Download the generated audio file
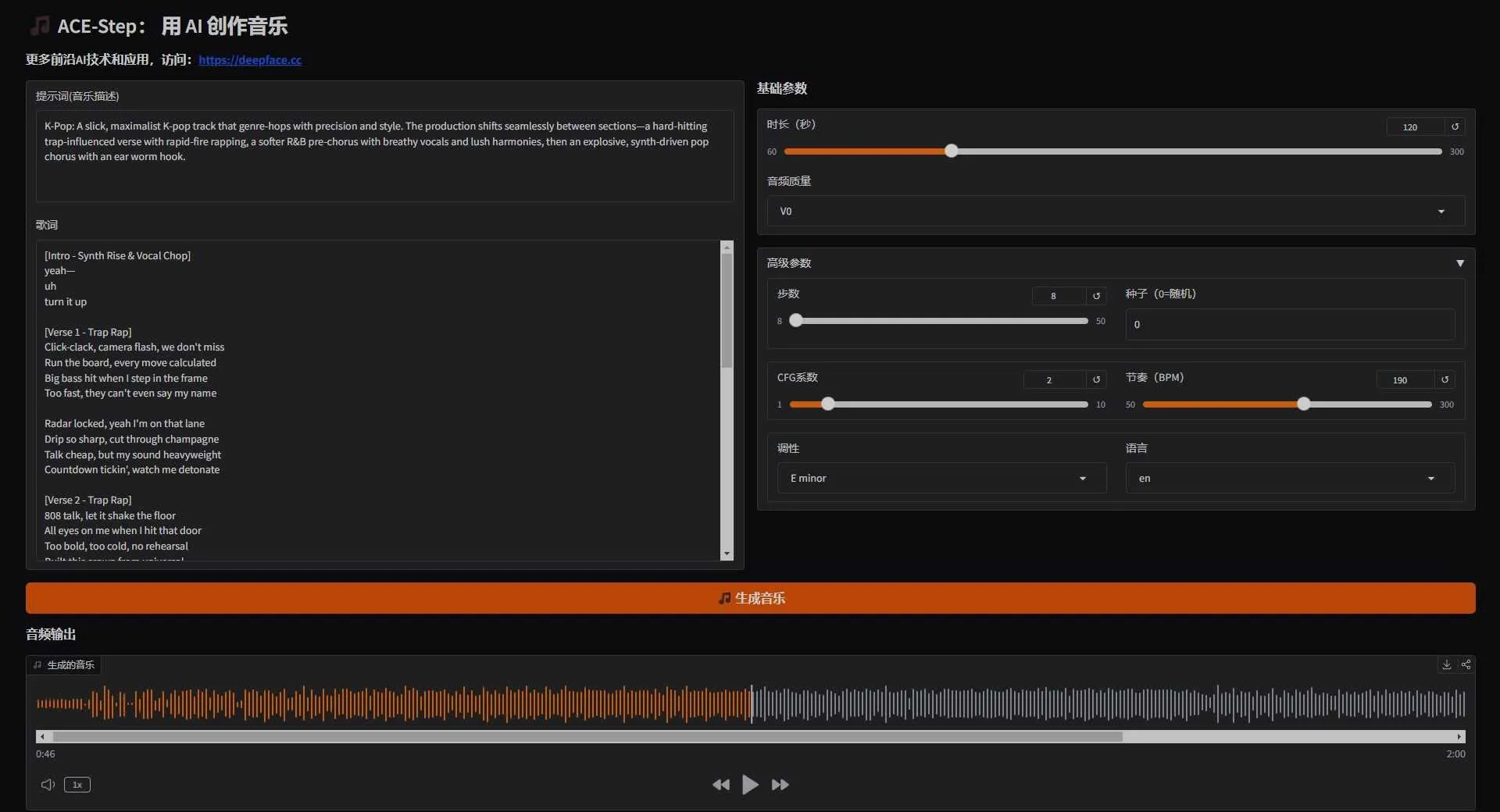The height and width of the screenshot is (812, 1500). tap(1446, 664)
